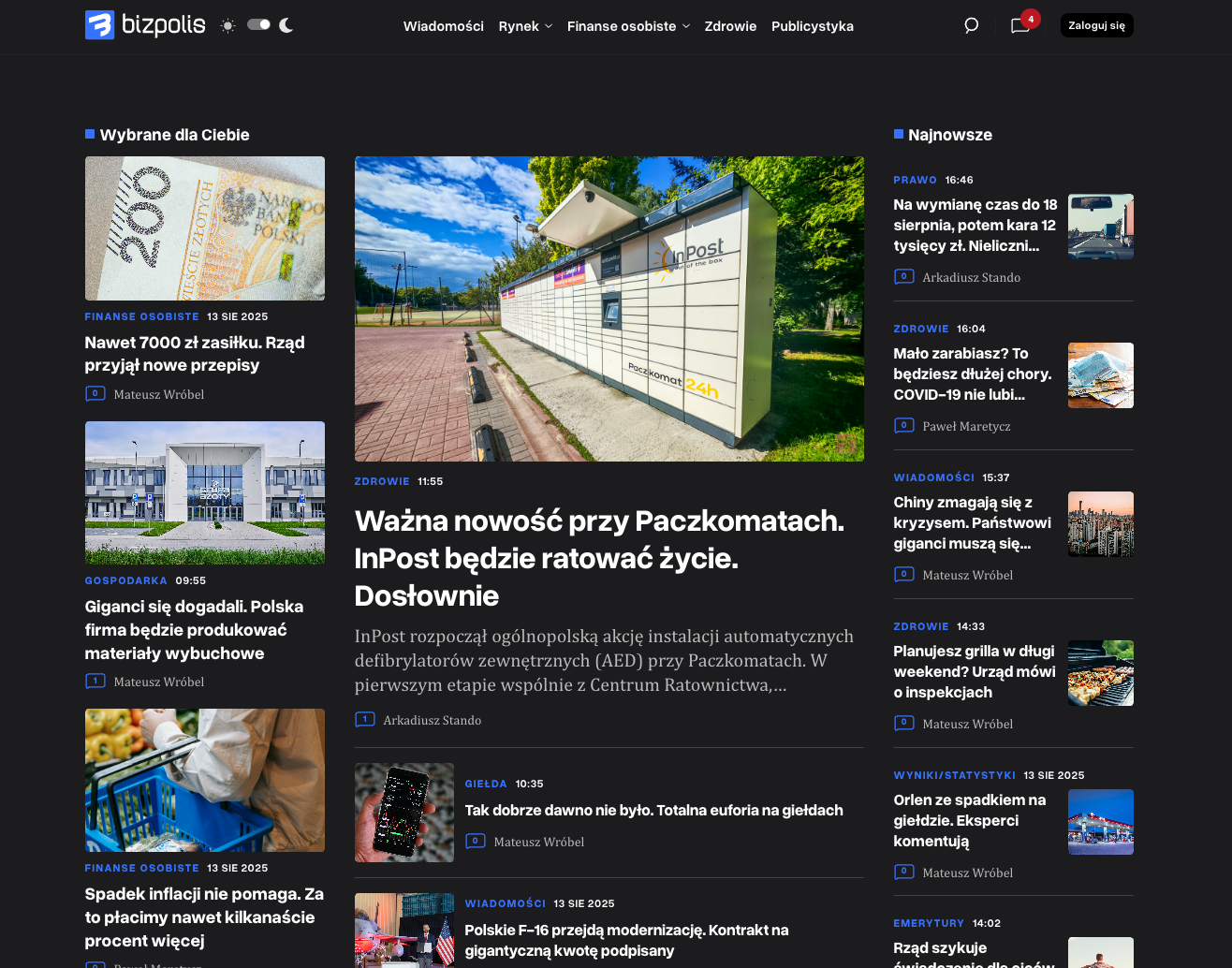Screen dimensions: 1232x968
Task: Expand the Finanse osobiste dropdown menu
Action: tap(628, 26)
